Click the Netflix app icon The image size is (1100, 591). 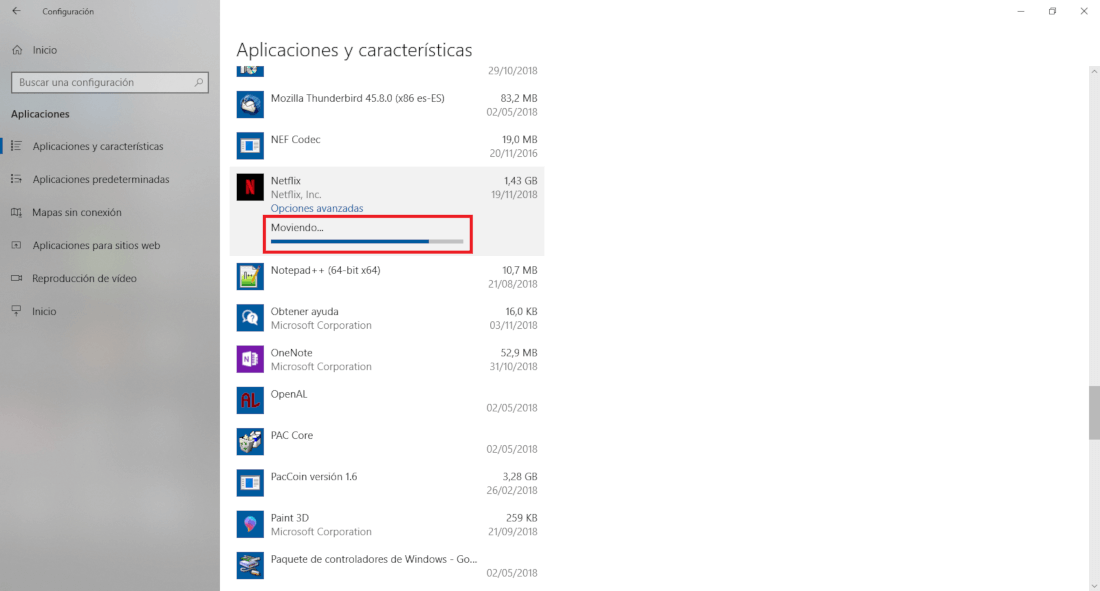(250, 187)
